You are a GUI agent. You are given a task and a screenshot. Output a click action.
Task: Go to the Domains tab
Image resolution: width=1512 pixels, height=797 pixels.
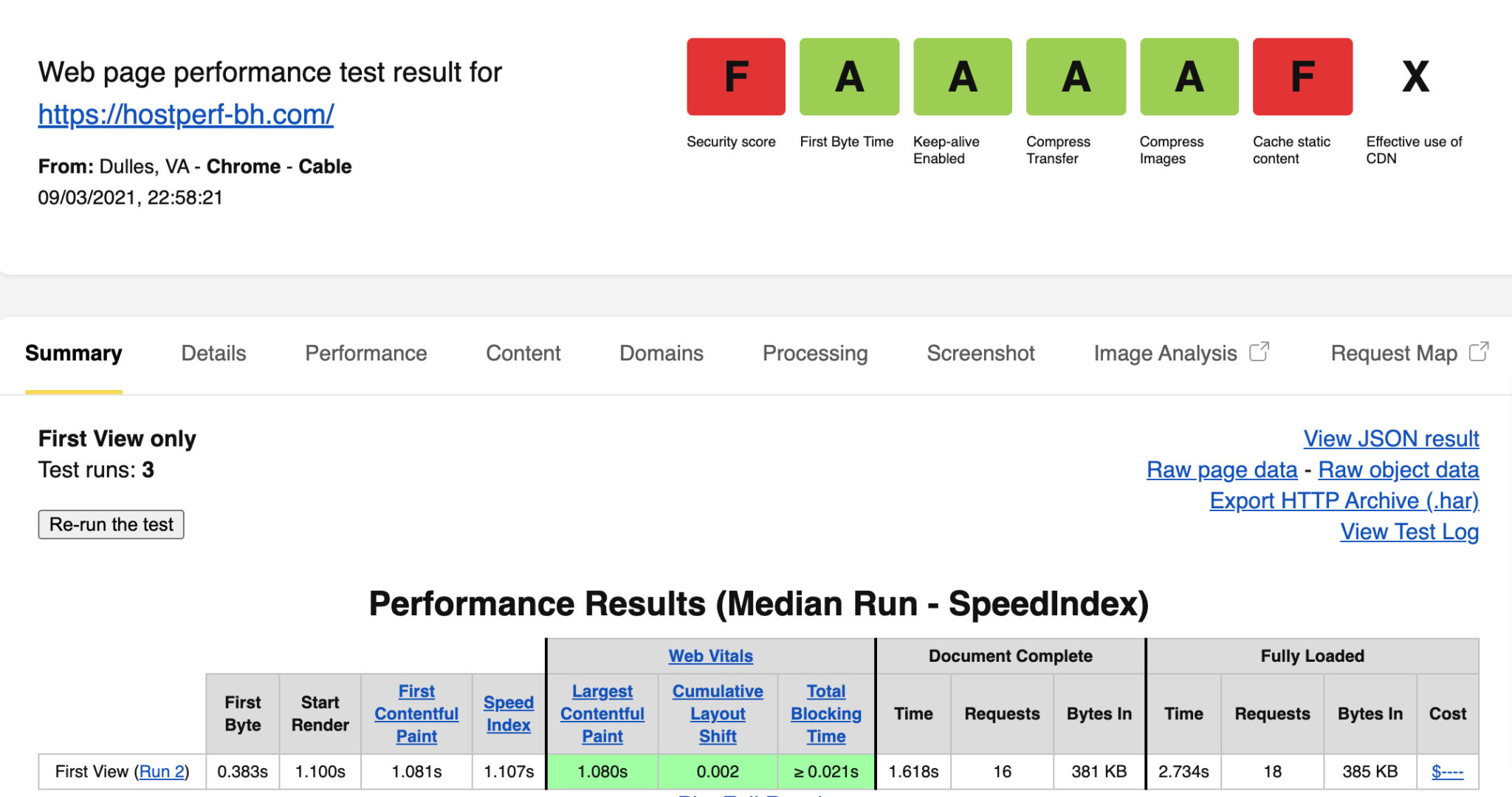(661, 353)
